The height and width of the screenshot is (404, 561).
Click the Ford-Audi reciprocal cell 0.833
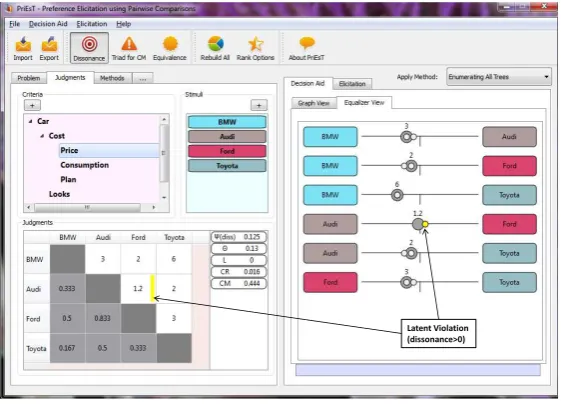click(x=103, y=319)
